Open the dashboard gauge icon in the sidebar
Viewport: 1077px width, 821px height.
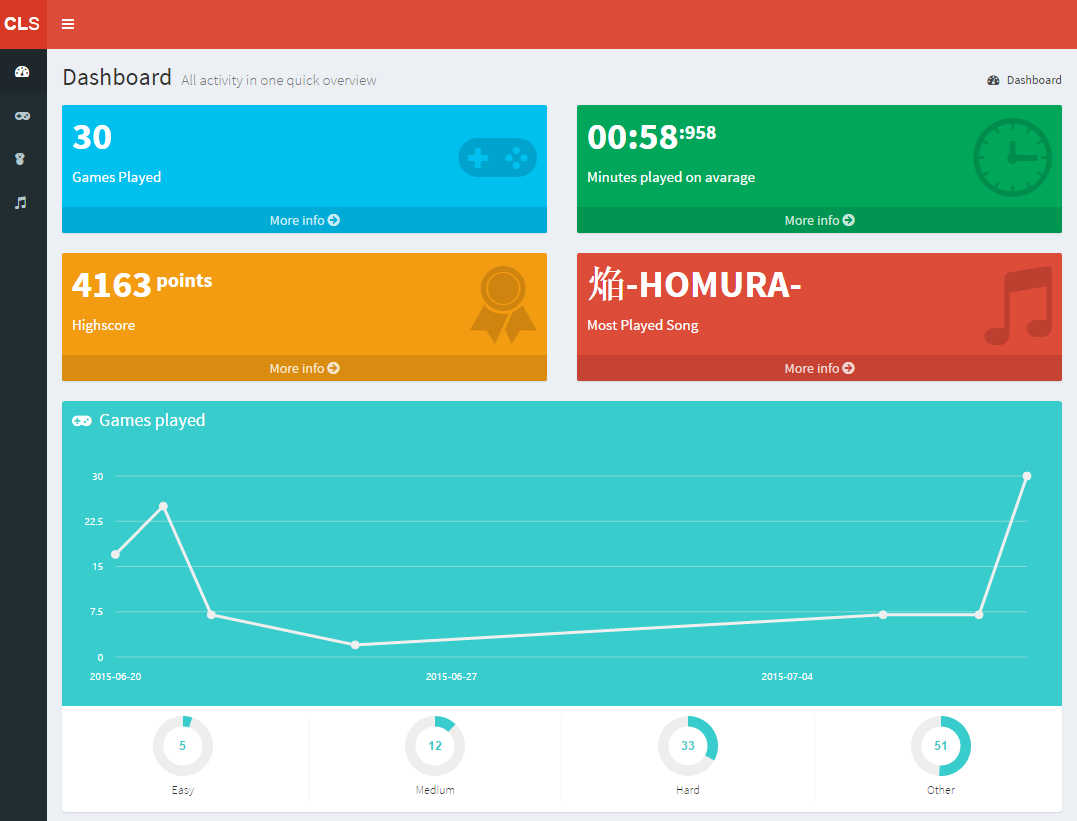22,72
